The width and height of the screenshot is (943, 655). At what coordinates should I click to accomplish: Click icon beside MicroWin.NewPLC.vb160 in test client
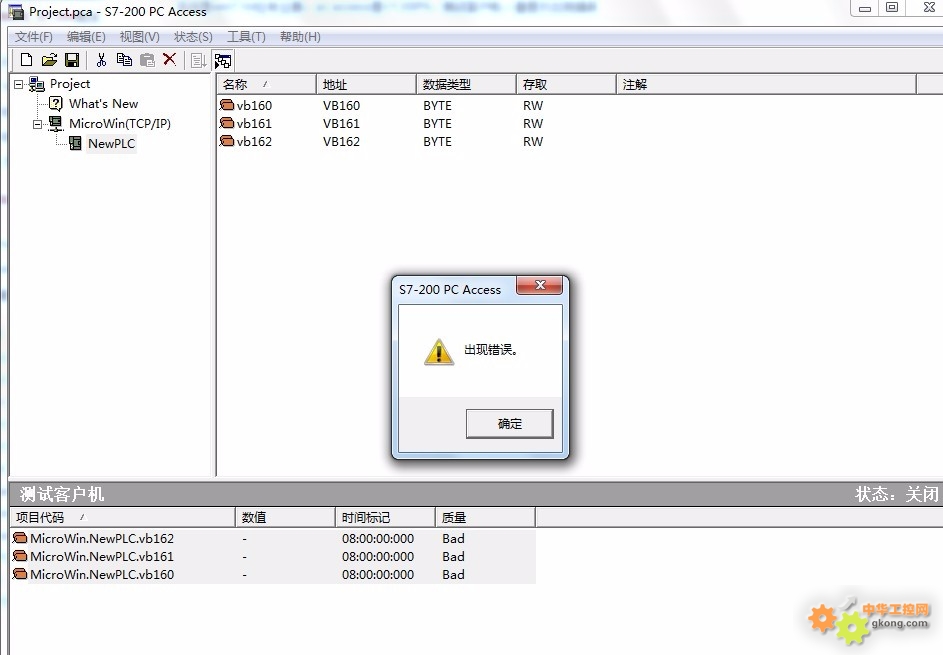(x=20, y=574)
